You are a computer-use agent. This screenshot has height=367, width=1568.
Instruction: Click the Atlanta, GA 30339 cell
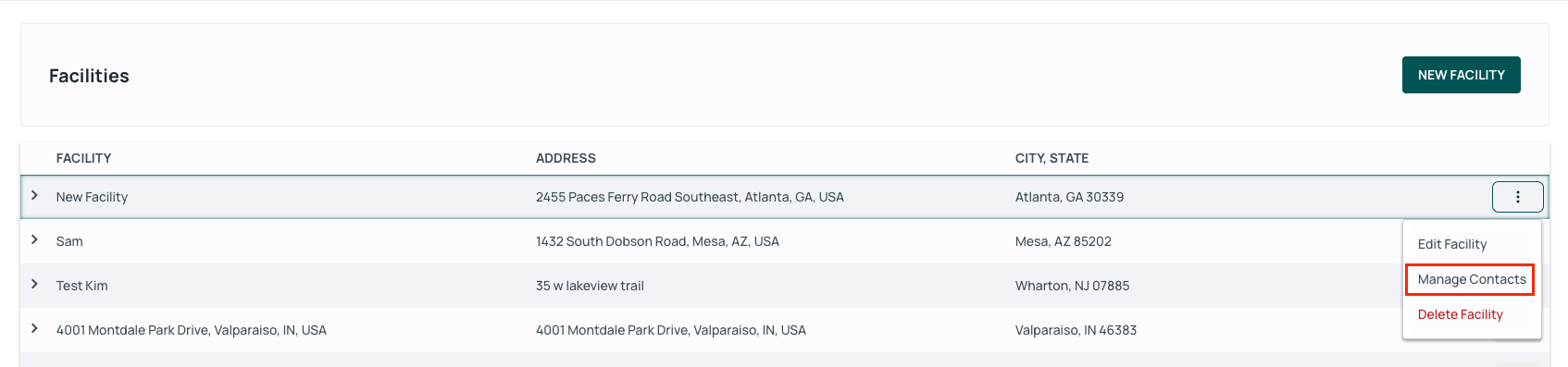coord(1069,197)
